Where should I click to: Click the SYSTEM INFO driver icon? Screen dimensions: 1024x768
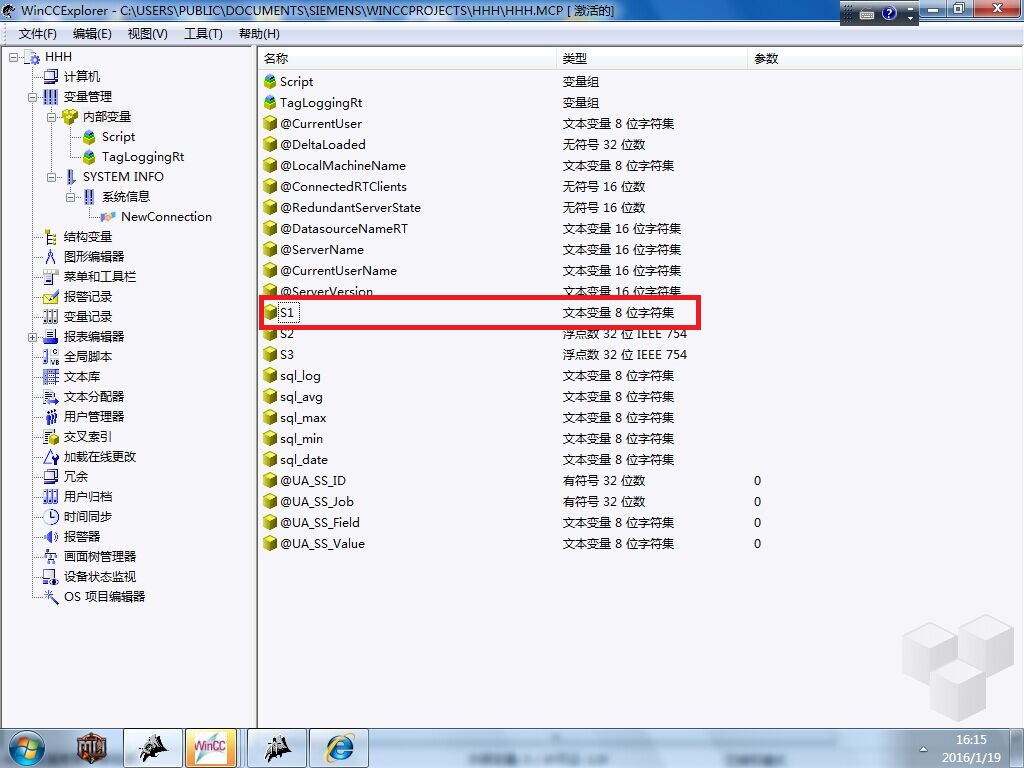click(71, 177)
